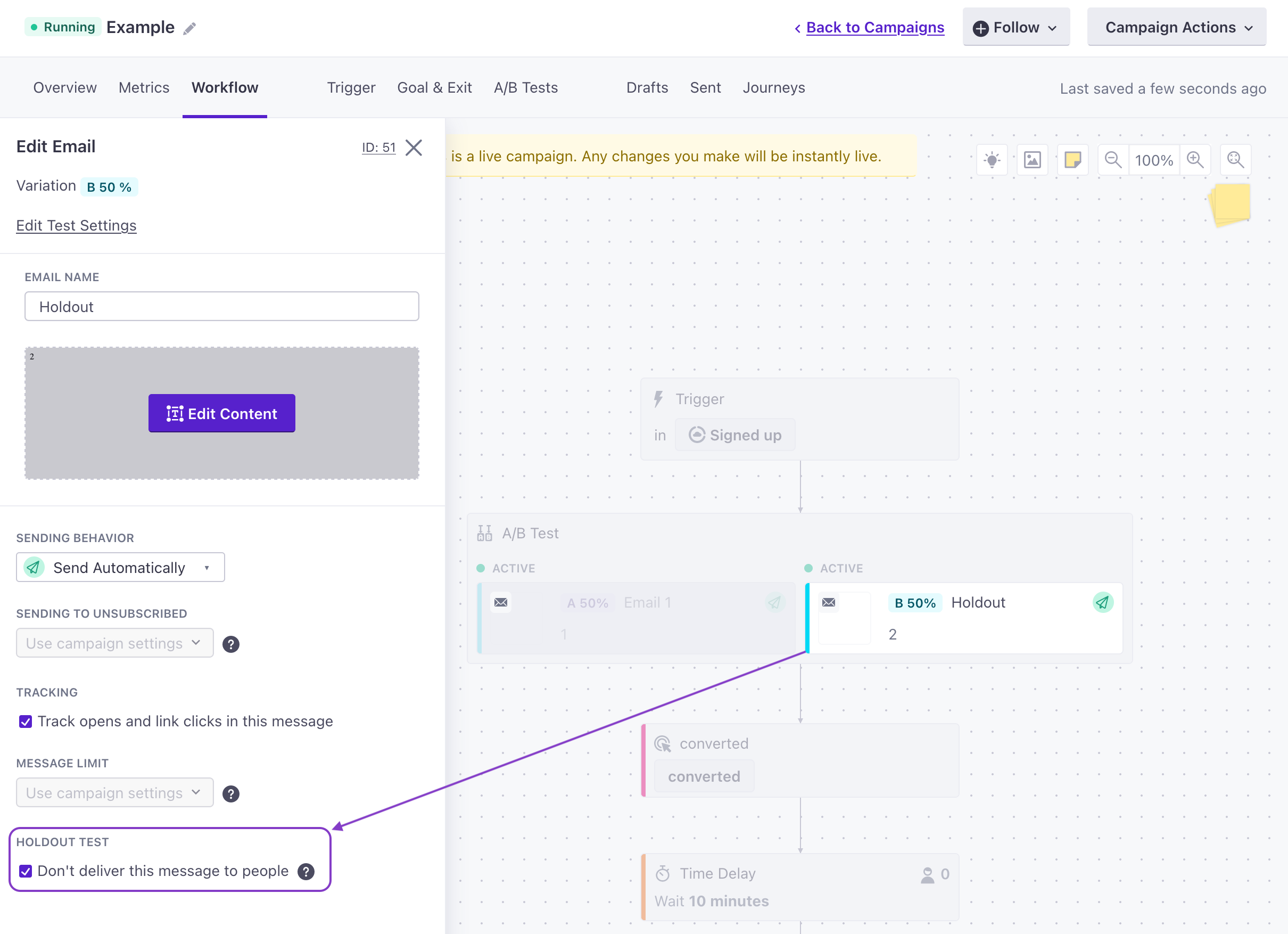Toggle the lightbulb icon in canvas toolbar

tap(992, 160)
